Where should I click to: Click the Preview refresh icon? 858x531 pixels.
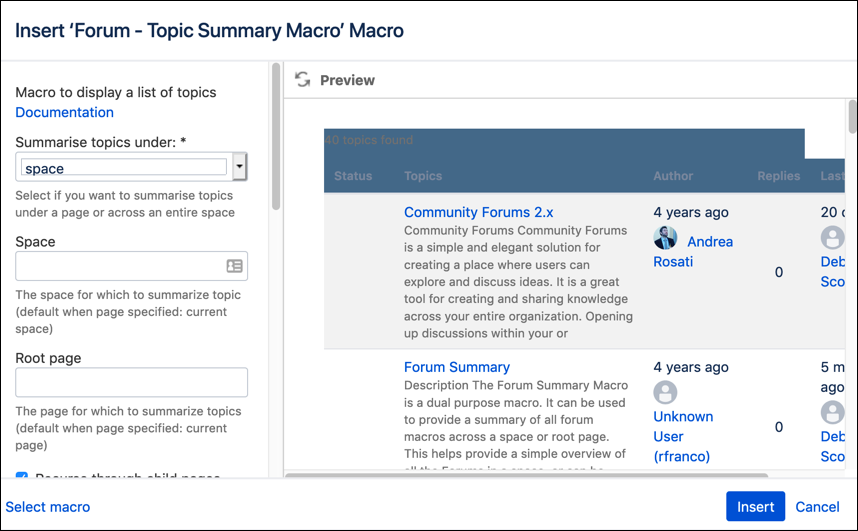[302, 80]
